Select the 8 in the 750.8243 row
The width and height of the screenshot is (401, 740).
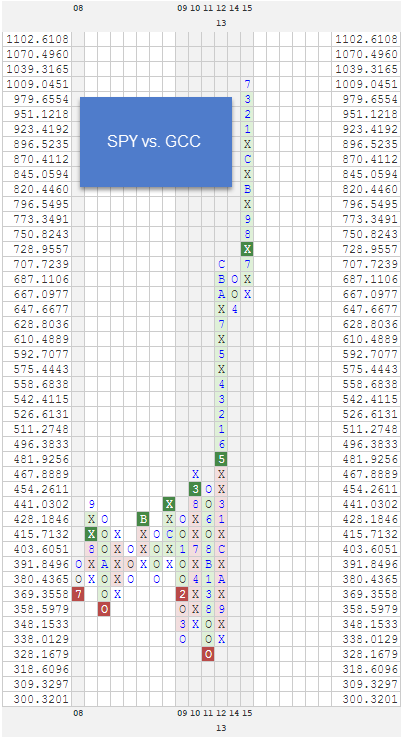pyautogui.click(x=247, y=234)
